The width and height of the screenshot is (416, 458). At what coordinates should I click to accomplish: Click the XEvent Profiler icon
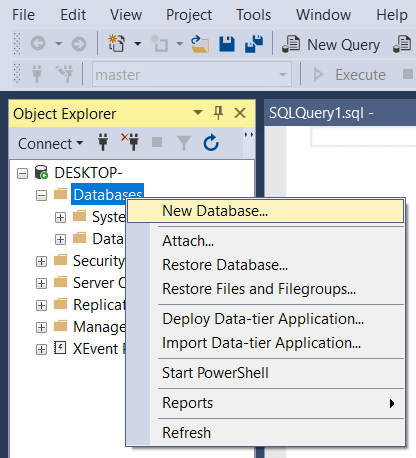(x=60, y=348)
